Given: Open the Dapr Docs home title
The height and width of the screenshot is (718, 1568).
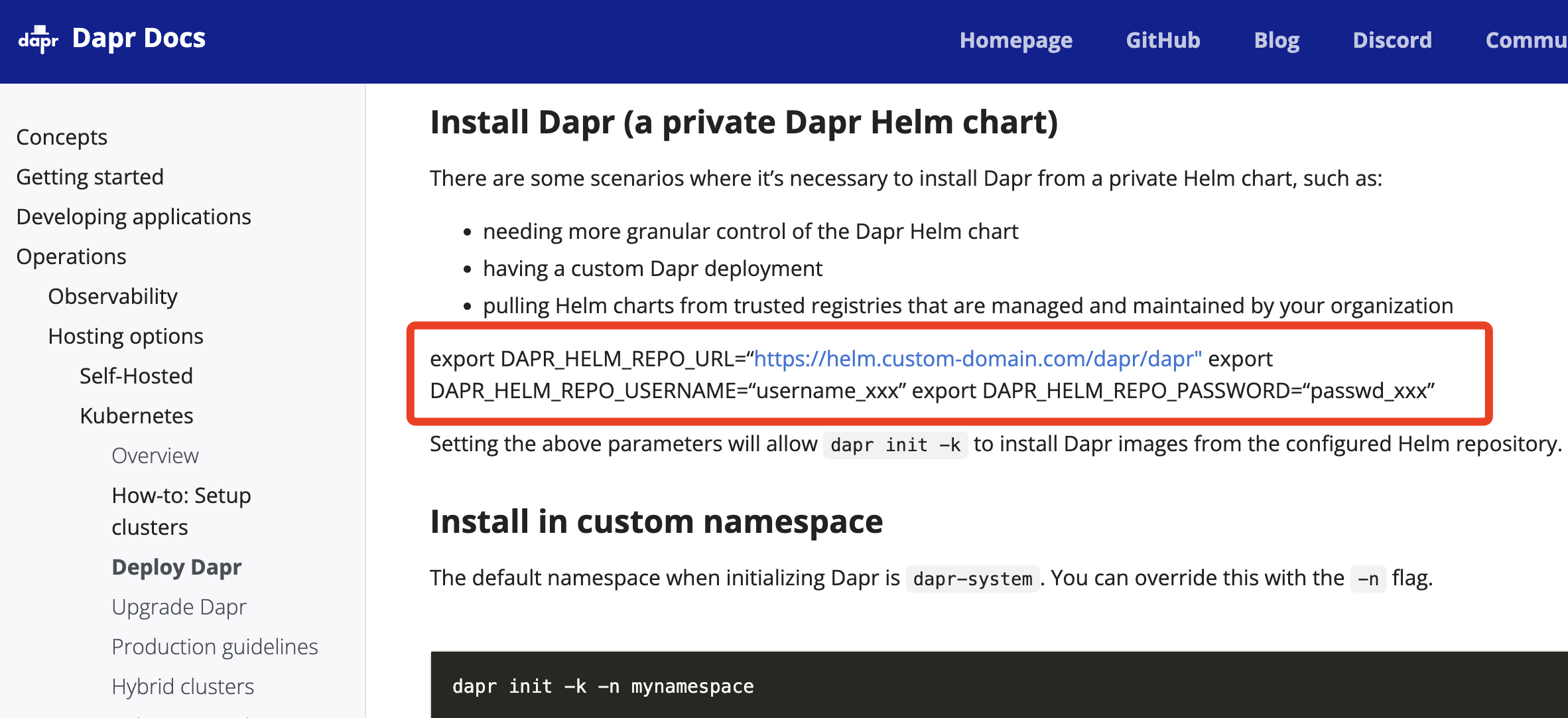Looking at the screenshot, I should (x=139, y=38).
